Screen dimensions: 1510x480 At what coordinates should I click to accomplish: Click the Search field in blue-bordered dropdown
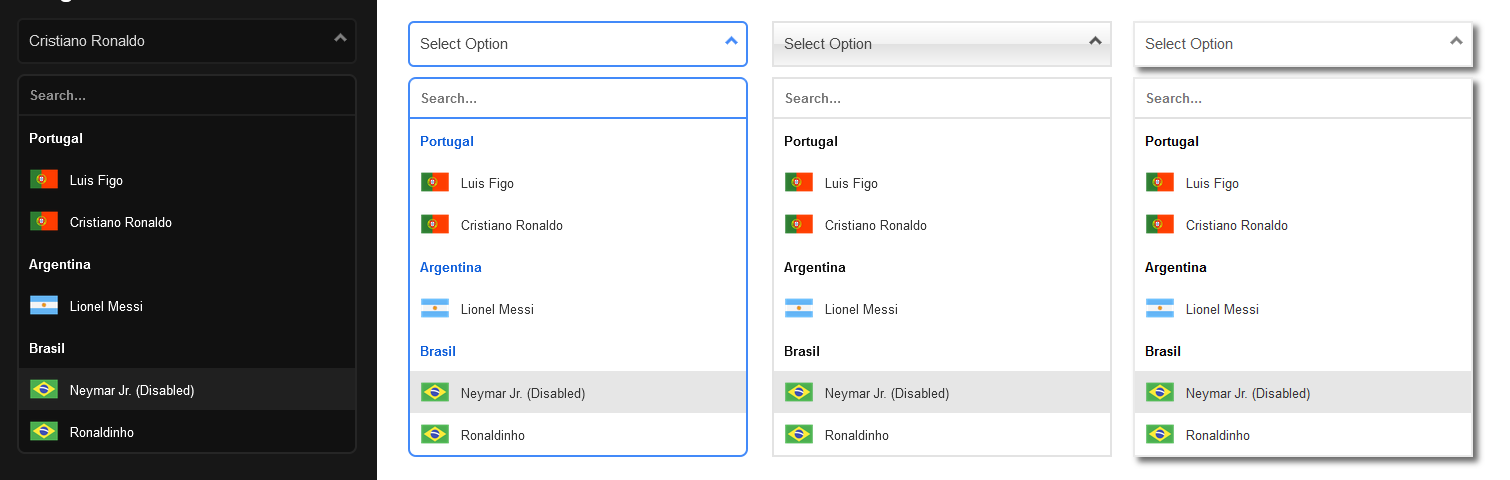(578, 98)
